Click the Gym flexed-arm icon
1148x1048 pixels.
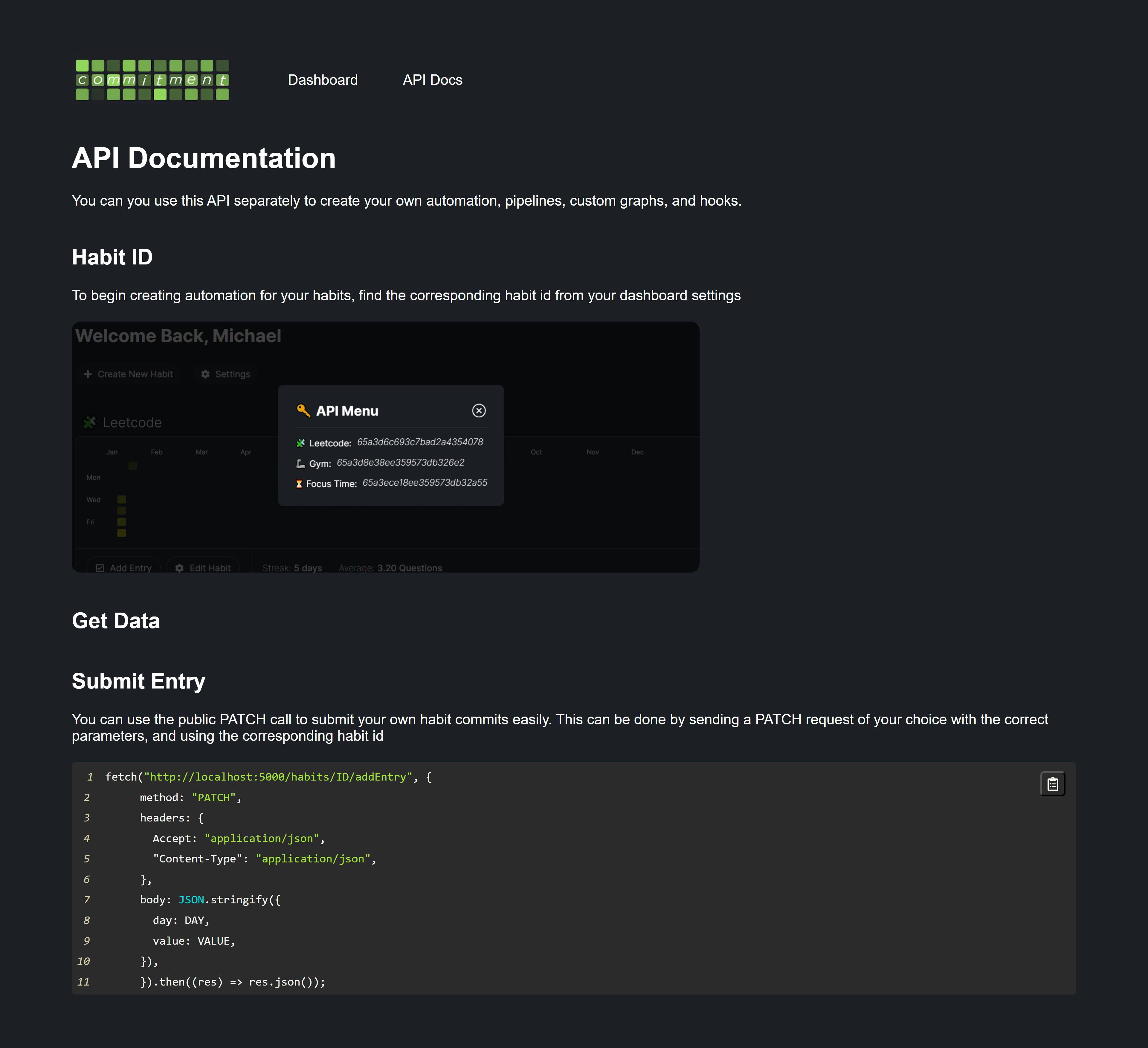pos(301,463)
